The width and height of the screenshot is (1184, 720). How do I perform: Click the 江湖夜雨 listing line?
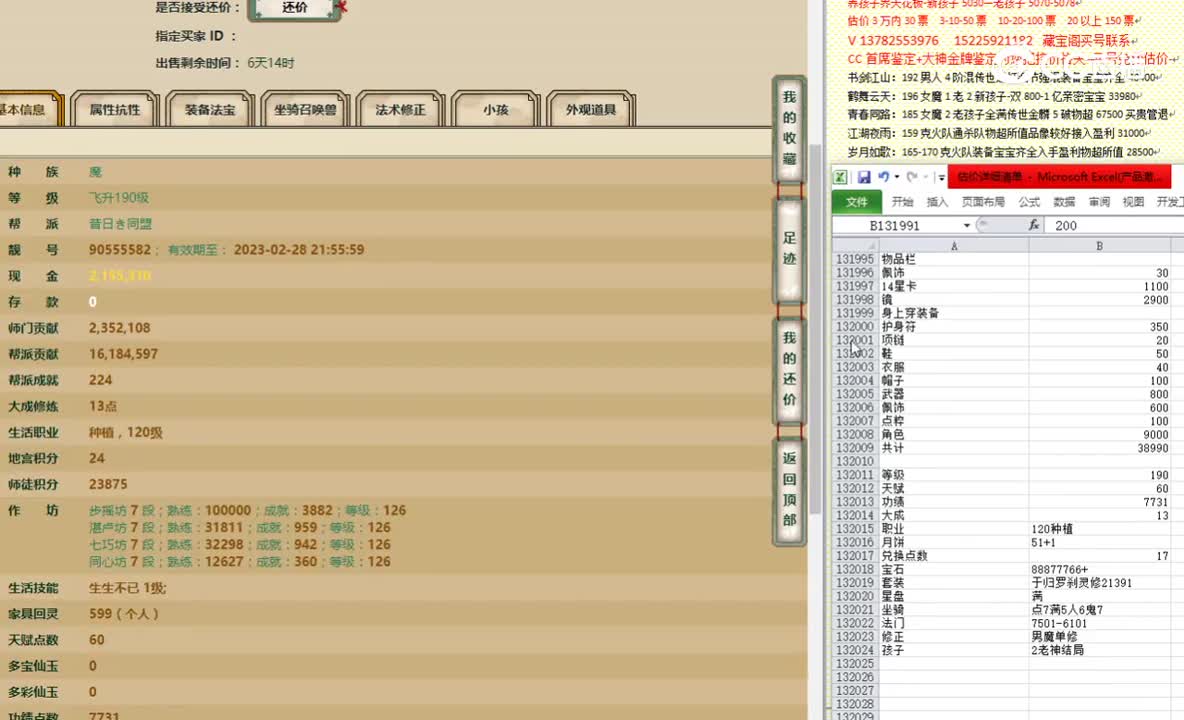[997, 133]
